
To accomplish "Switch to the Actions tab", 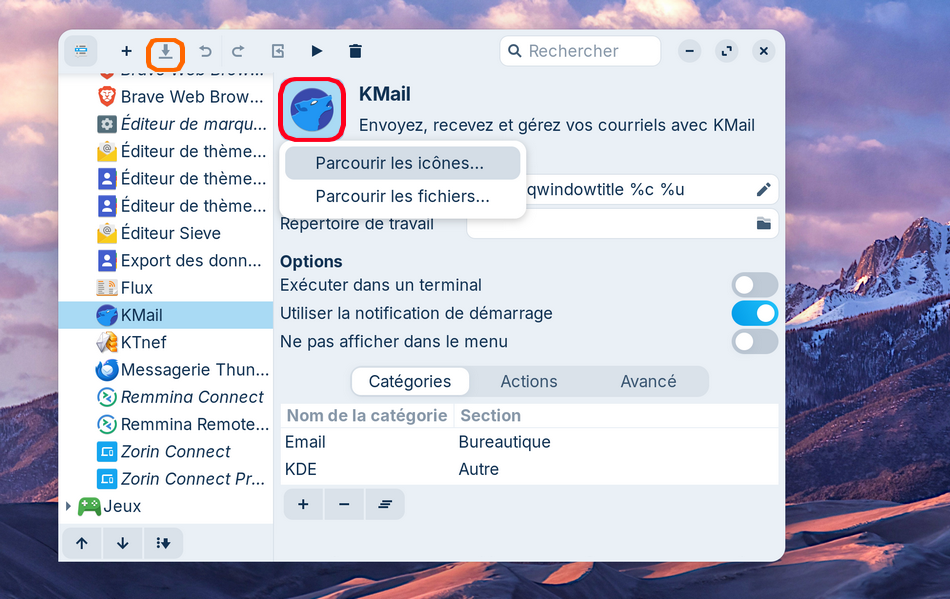I will (x=529, y=381).
